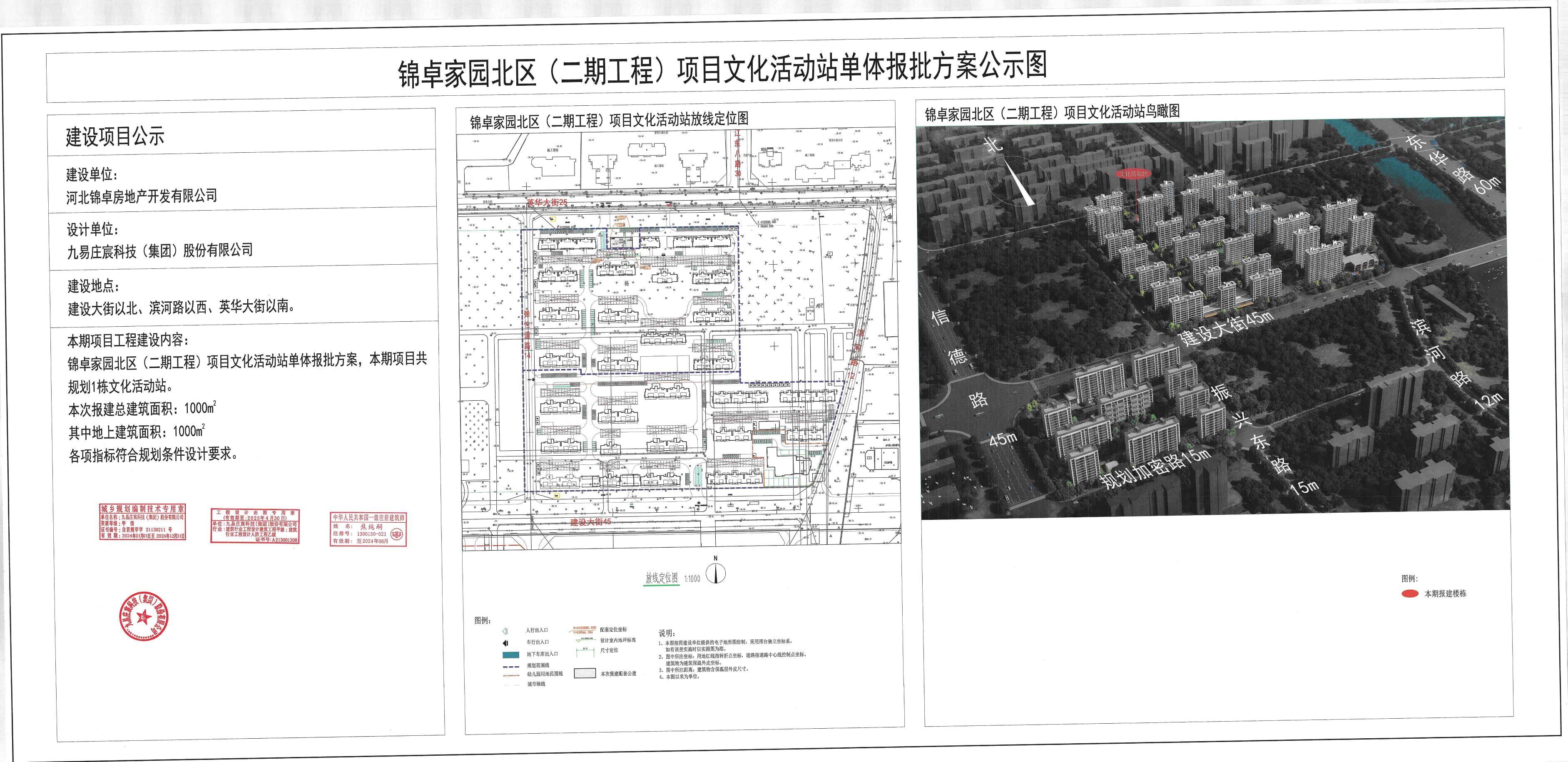The width and height of the screenshot is (1568, 762).
Task: Click the 放线定位图 site plan title
Action: (609, 120)
